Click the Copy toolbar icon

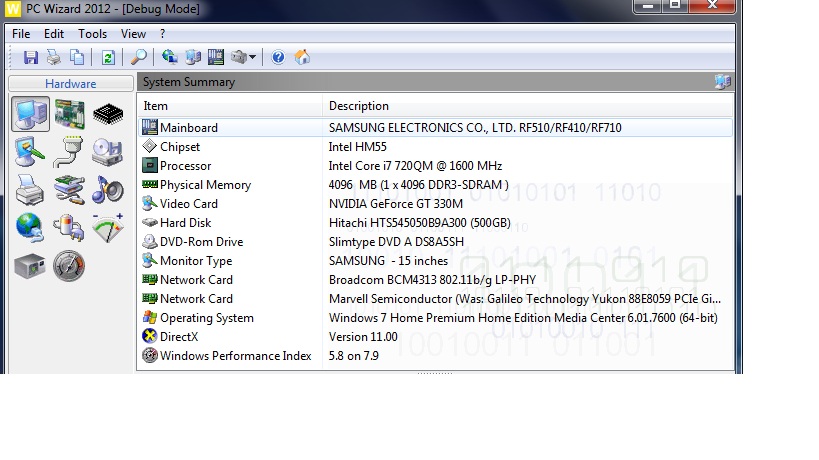point(77,57)
